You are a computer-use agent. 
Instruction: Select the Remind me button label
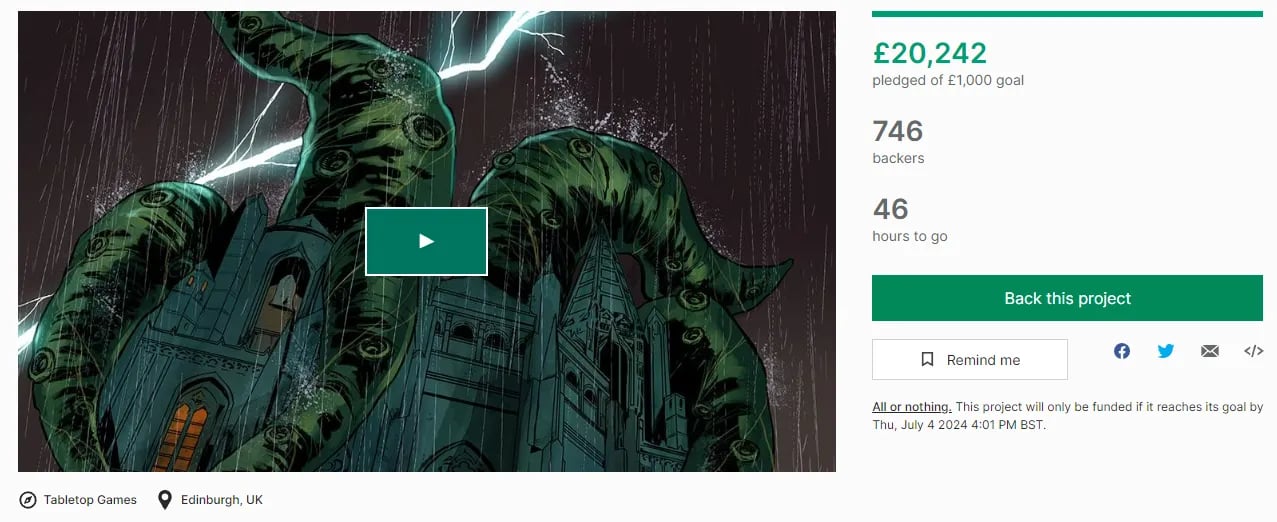click(x=983, y=360)
